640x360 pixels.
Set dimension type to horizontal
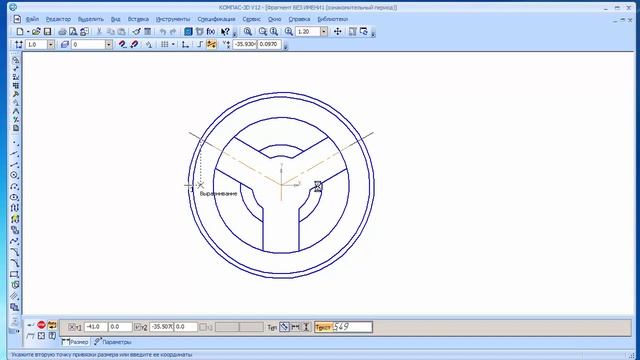296,327
